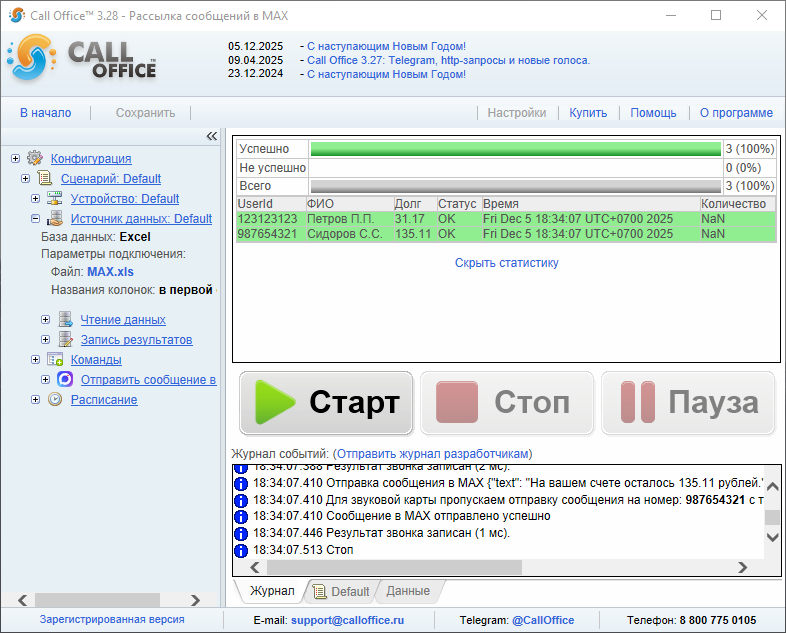Screen dimensions: 786x633
Task: Click the gear icon beside Конфигурация
Action: click(x=35, y=158)
